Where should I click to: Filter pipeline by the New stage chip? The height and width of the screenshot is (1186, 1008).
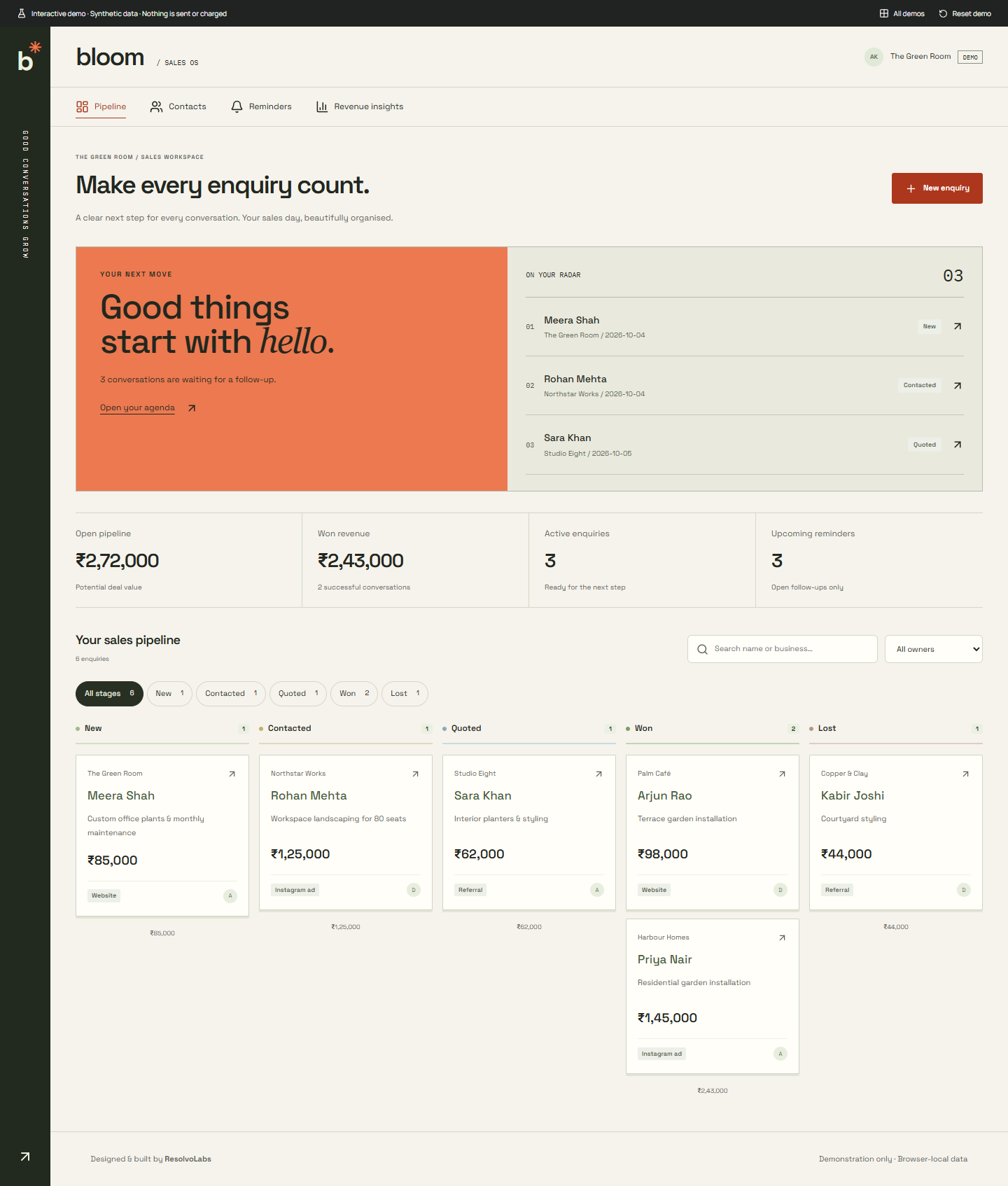point(169,694)
